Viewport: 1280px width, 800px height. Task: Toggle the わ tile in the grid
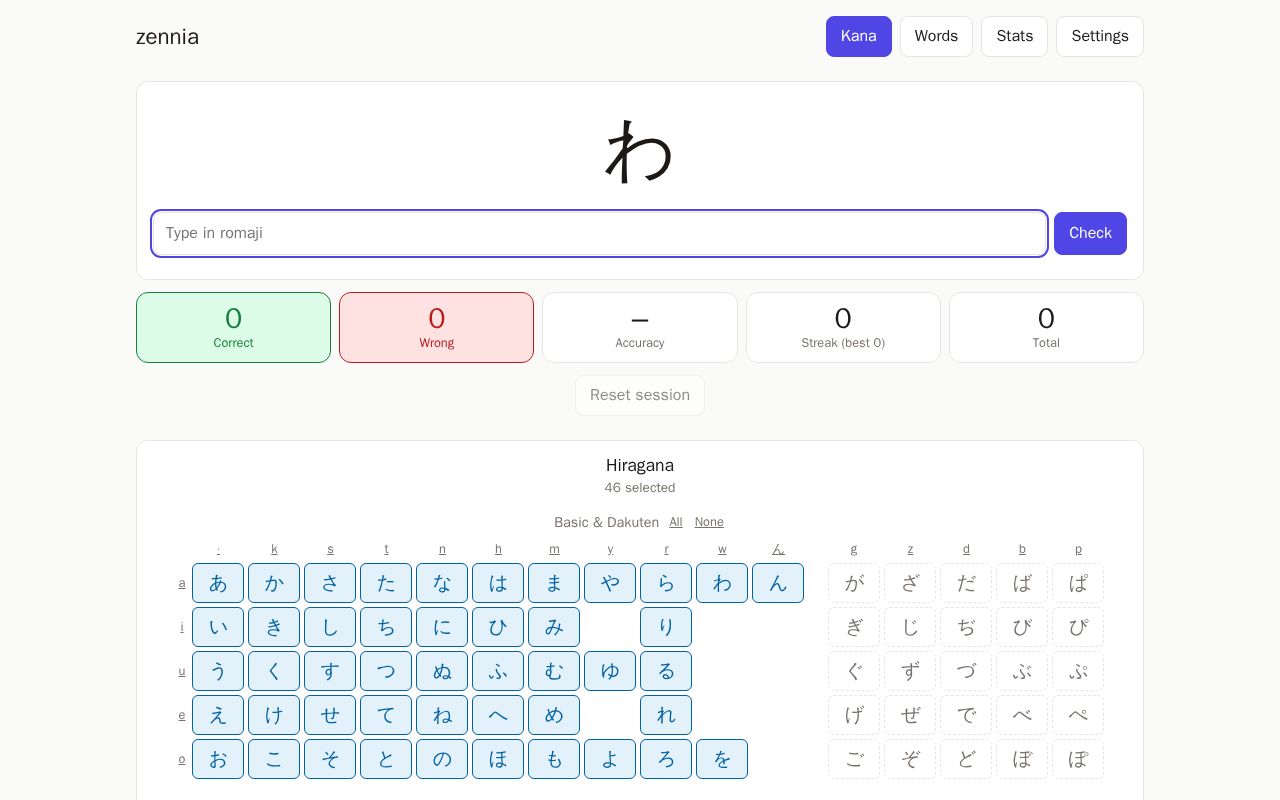click(722, 583)
